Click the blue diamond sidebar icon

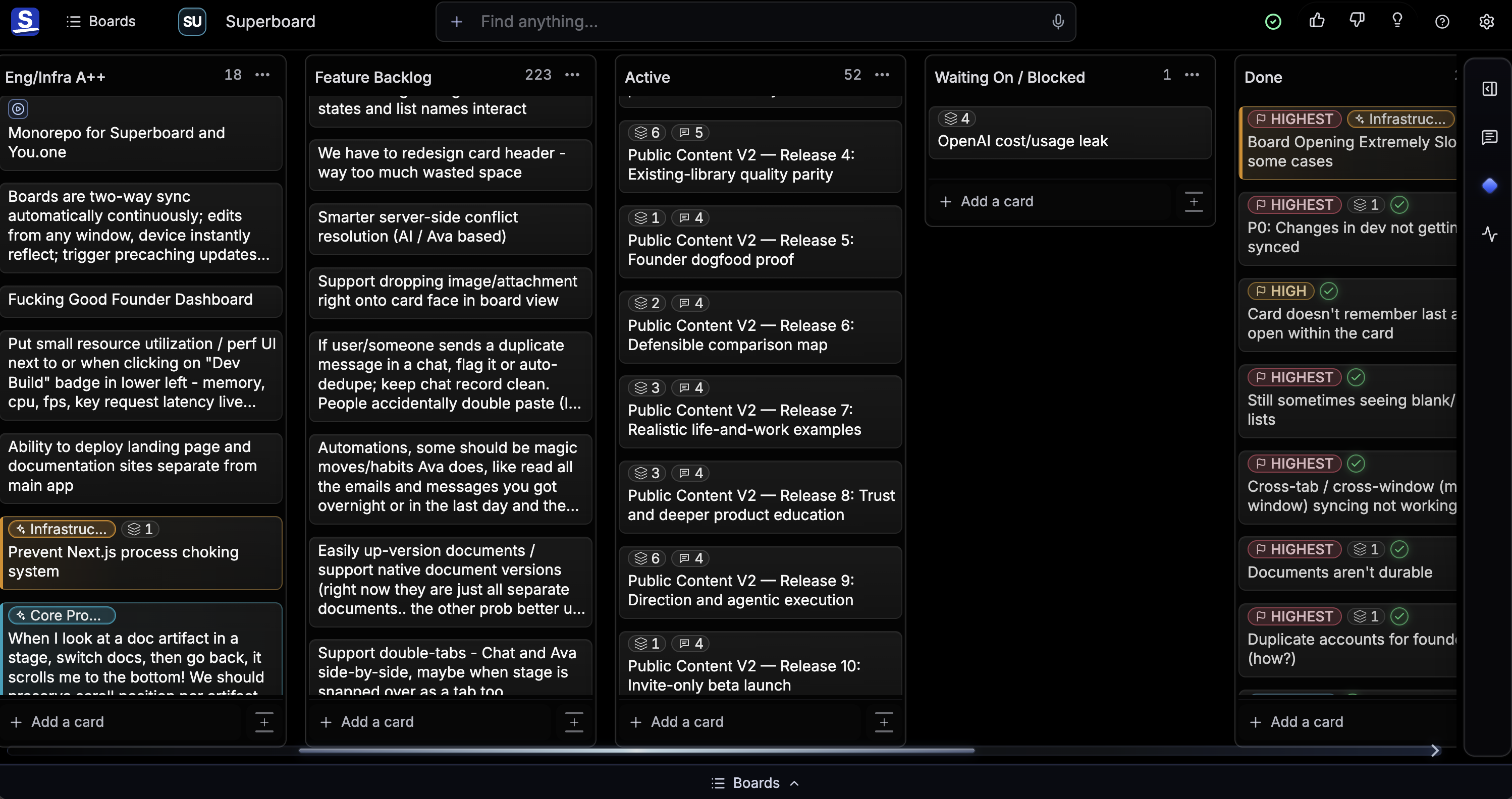(x=1490, y=186)
